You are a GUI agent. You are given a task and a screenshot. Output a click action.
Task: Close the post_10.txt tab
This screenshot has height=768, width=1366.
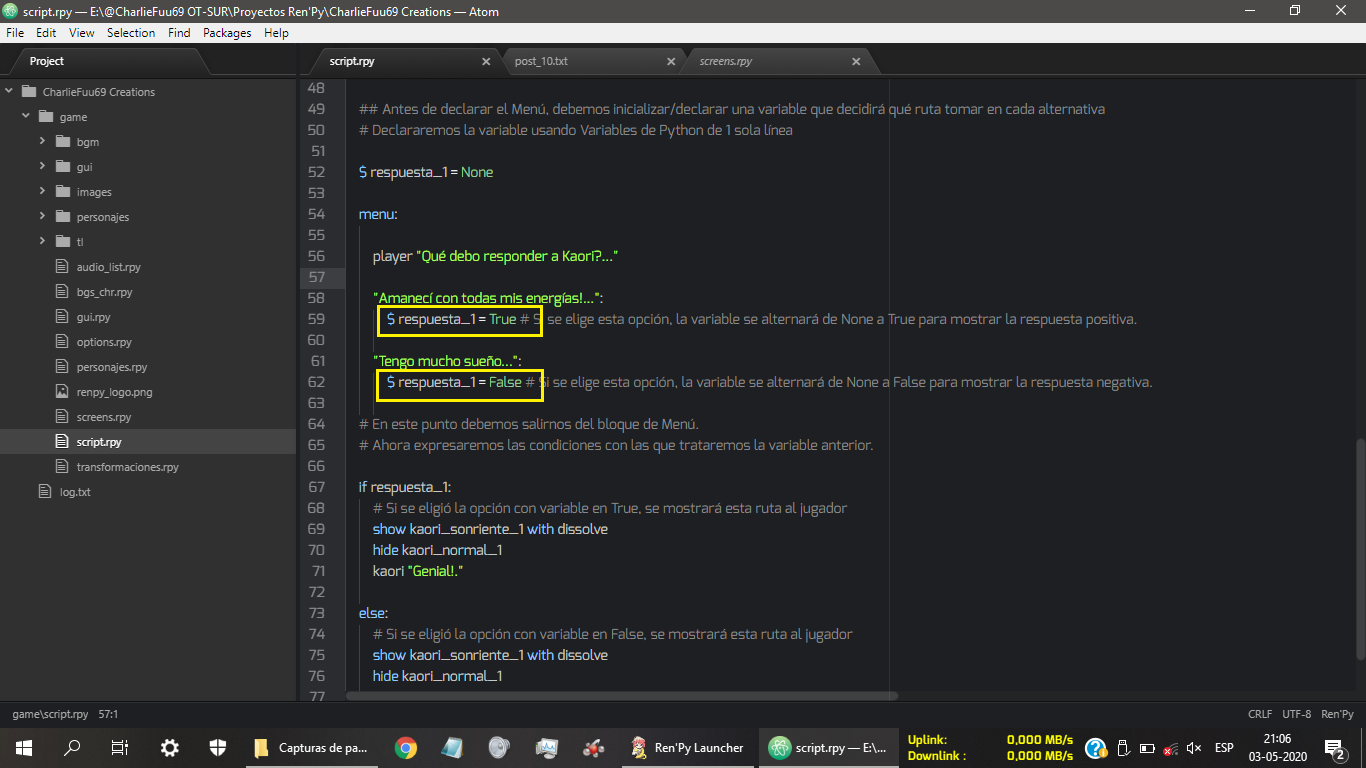tap(671, 62)
